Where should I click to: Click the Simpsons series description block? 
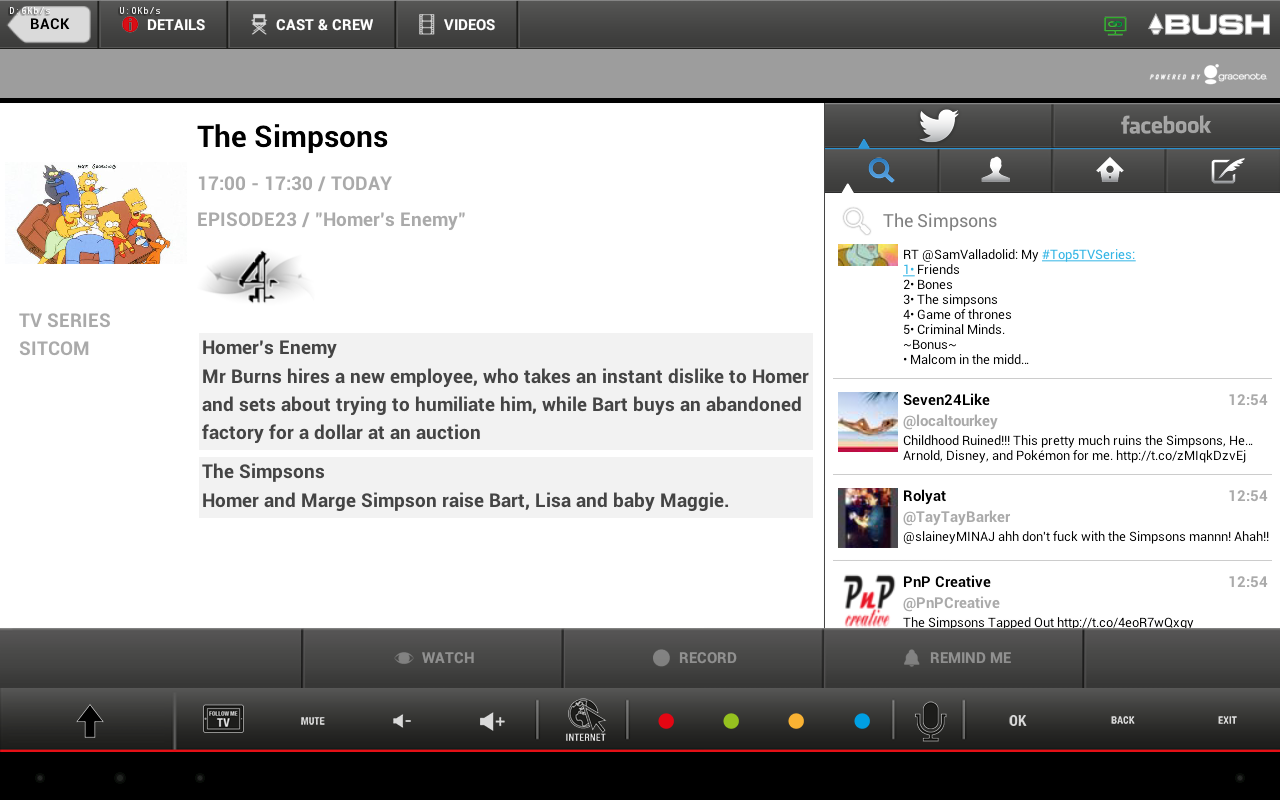coord(506,487)
